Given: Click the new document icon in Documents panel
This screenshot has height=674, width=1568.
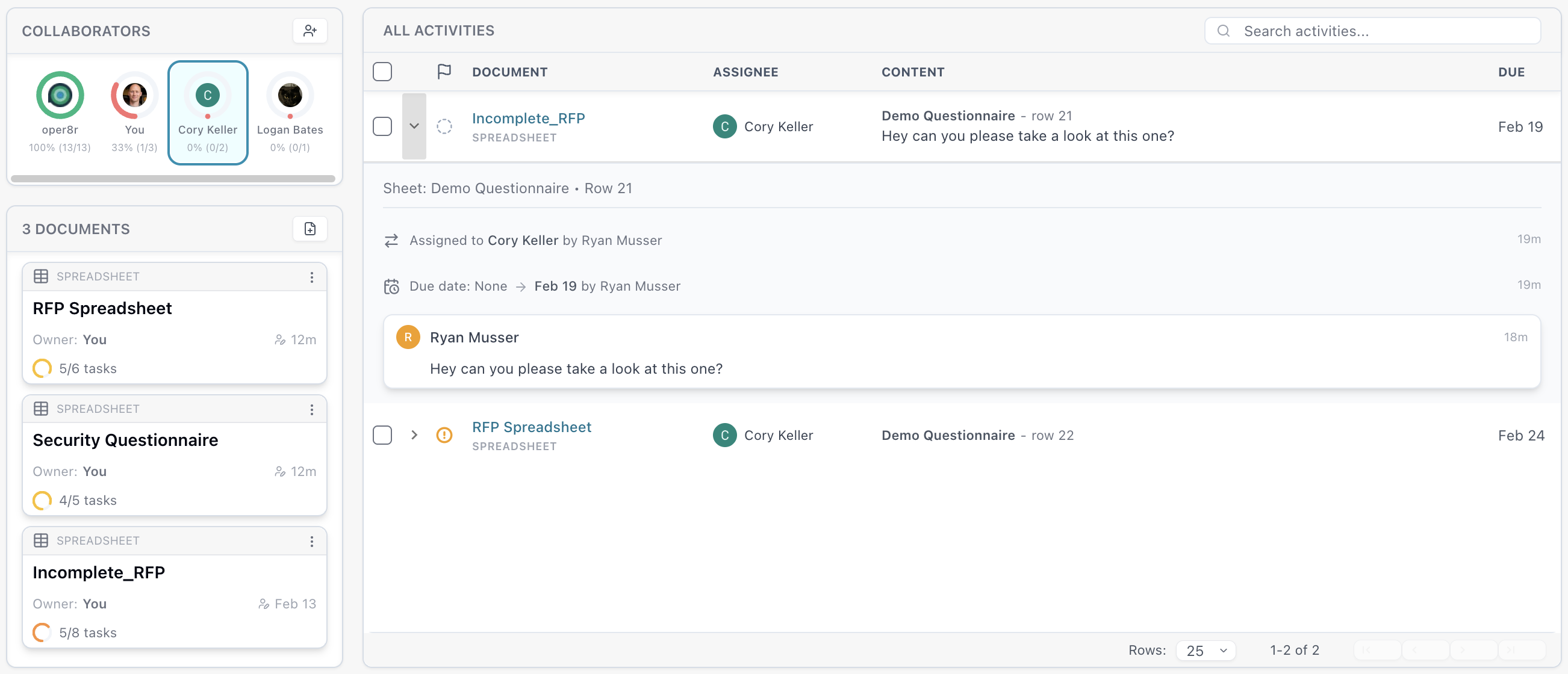Looking at the screenshot, I should pyautogui.click(x=310, y=229).
